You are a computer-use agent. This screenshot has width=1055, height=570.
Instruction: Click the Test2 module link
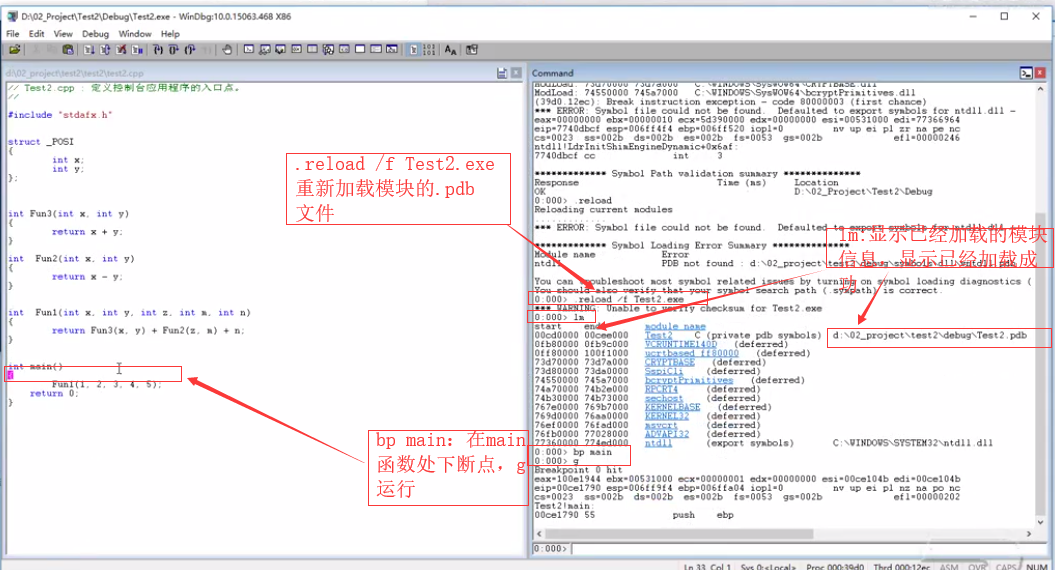(x=658, y=335)
